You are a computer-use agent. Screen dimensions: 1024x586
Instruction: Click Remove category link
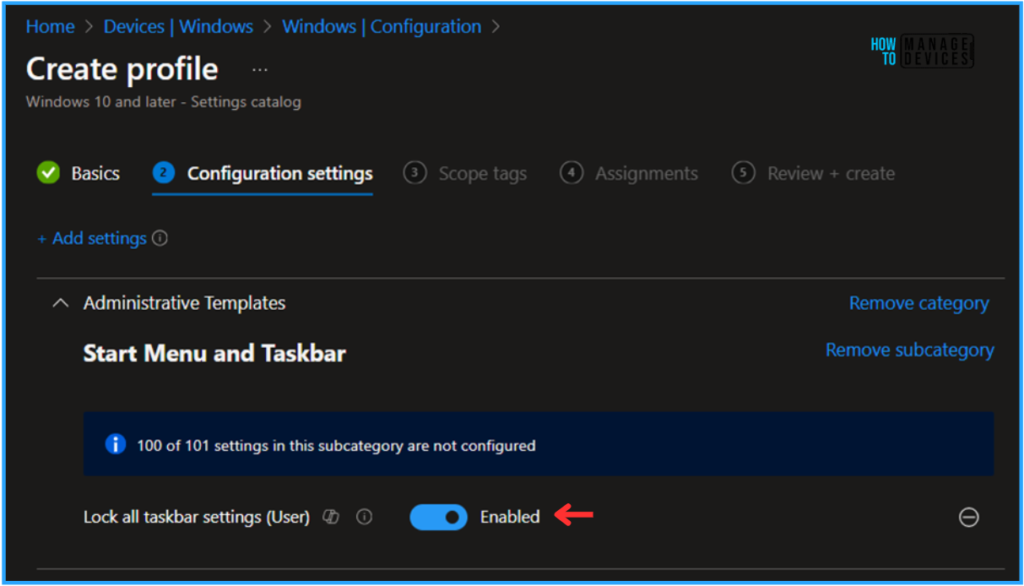(919, 303)
